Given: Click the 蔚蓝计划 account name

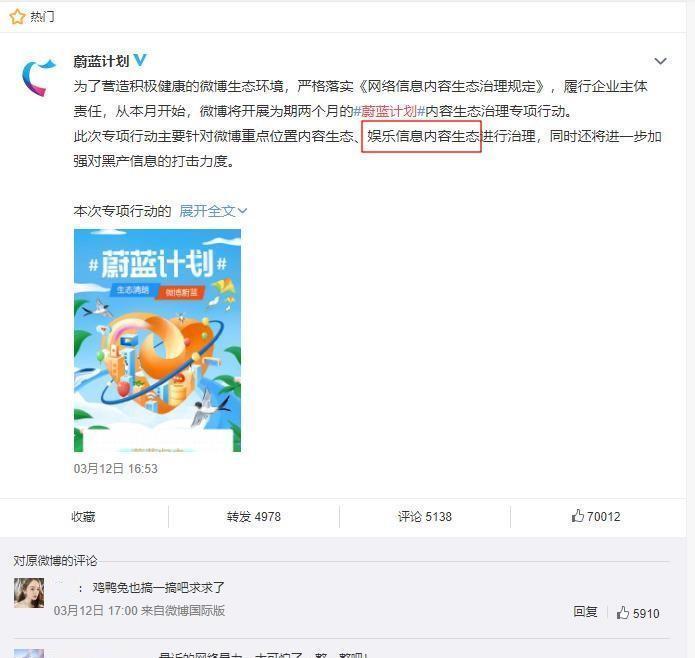Looking at the screenshot, I should pos(101,61).
